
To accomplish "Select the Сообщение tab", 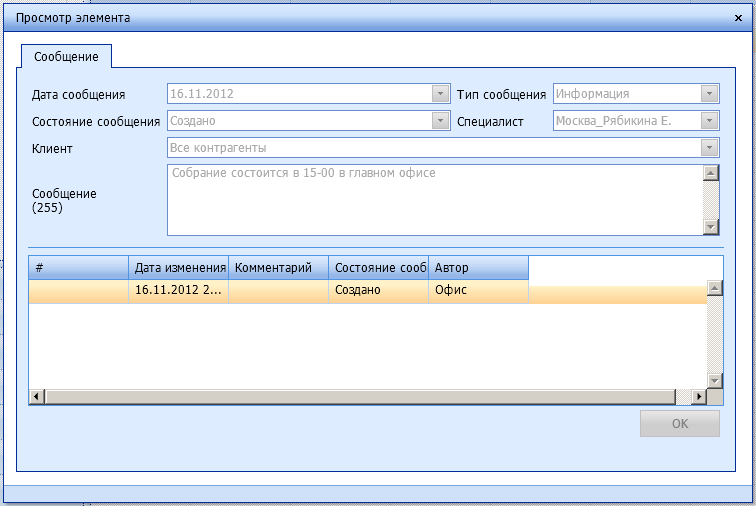I will [66, 57].
